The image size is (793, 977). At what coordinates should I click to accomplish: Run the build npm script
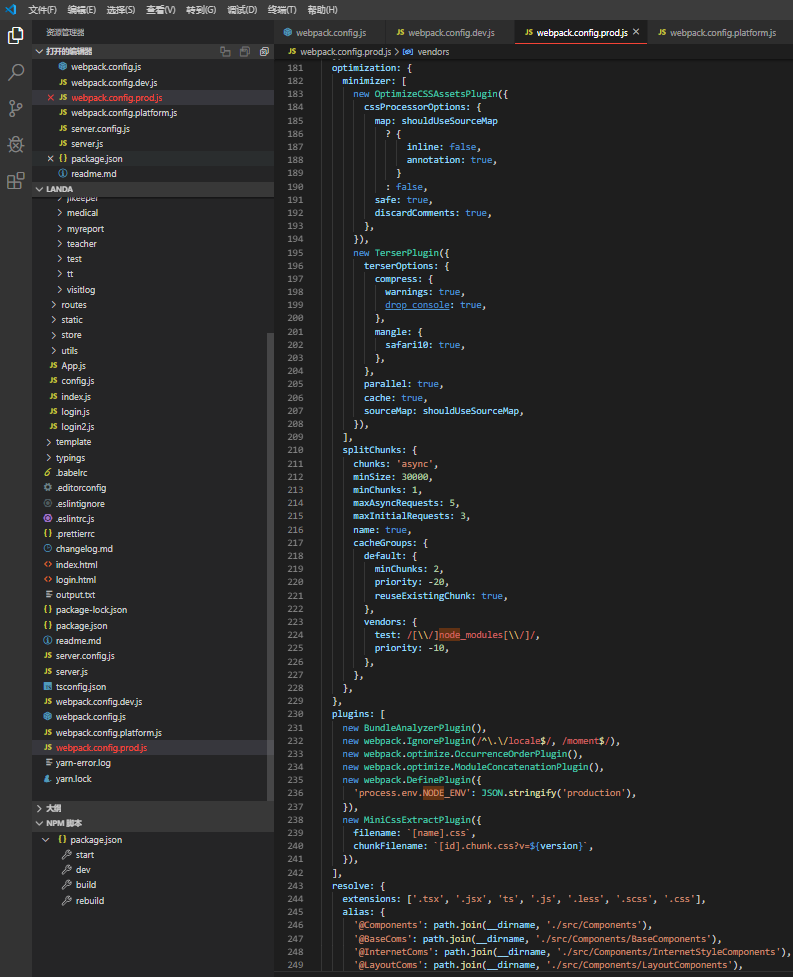(x=86, y=885)
